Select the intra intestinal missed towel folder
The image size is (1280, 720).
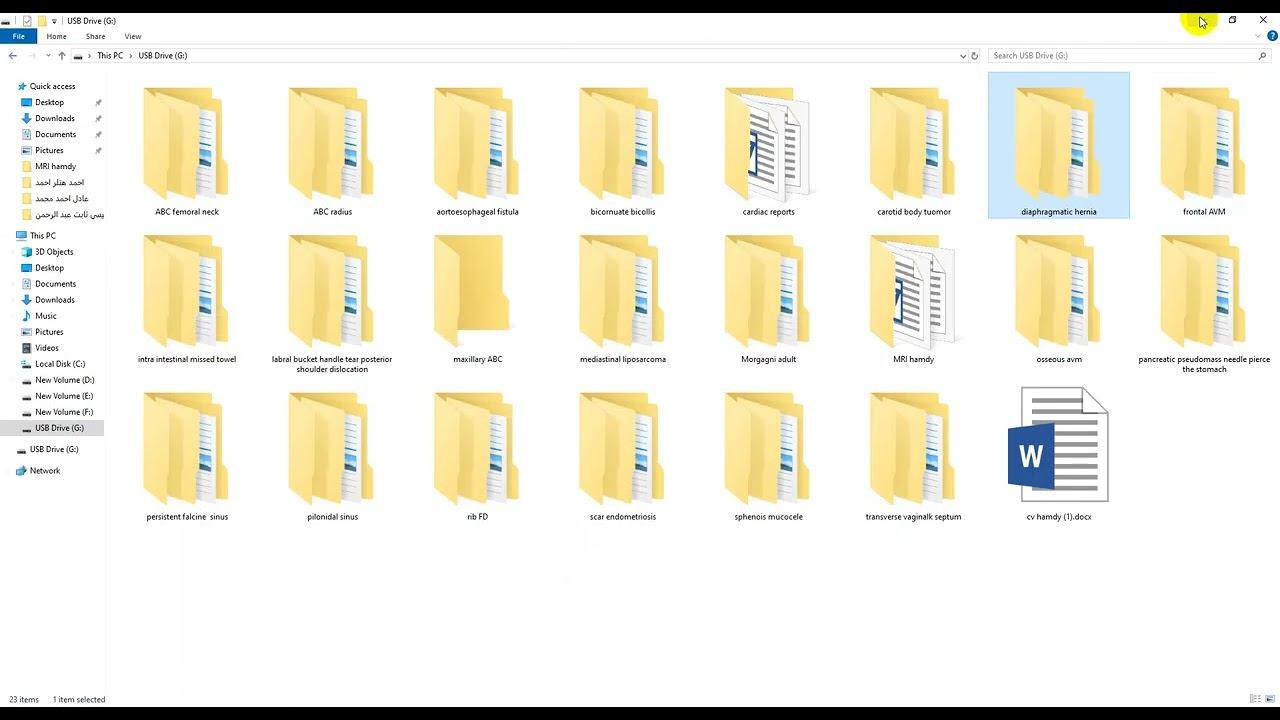(x=187, y=300)
